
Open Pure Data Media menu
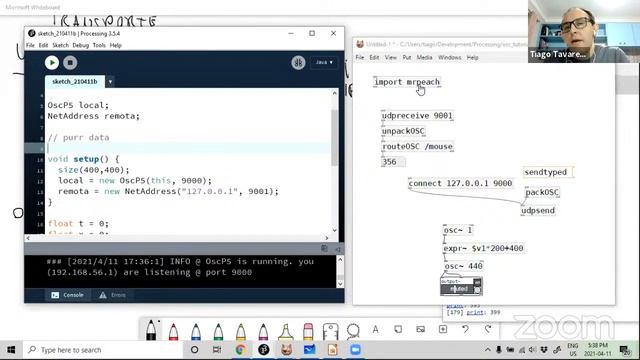pos(424,58)
